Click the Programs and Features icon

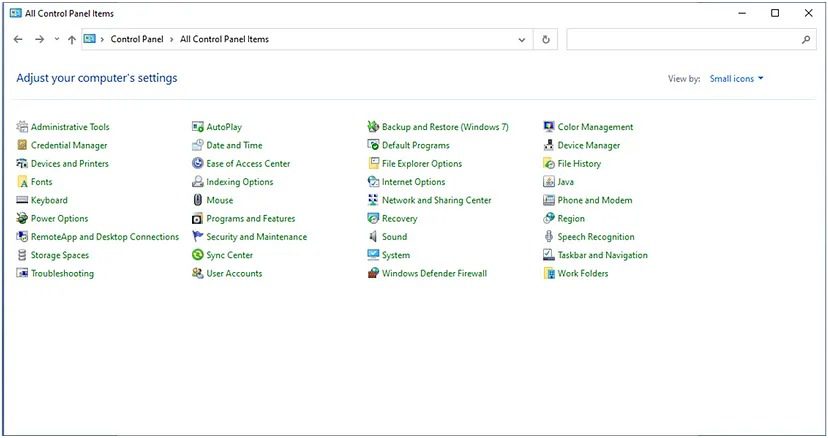coord(197,219)
